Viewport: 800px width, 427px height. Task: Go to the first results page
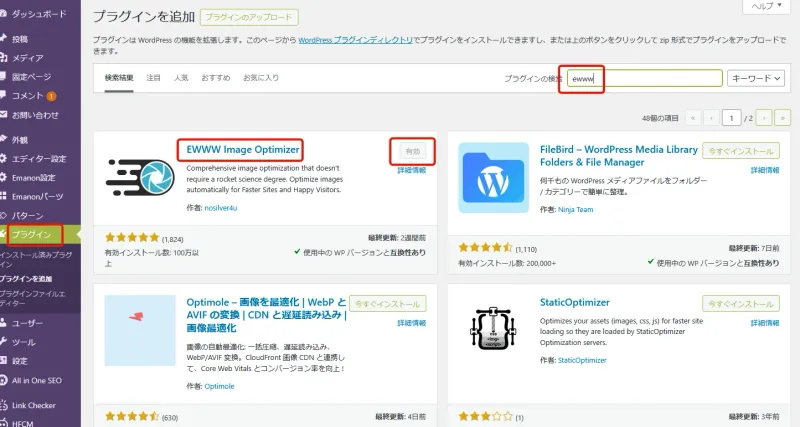click(x=693, y=118)
